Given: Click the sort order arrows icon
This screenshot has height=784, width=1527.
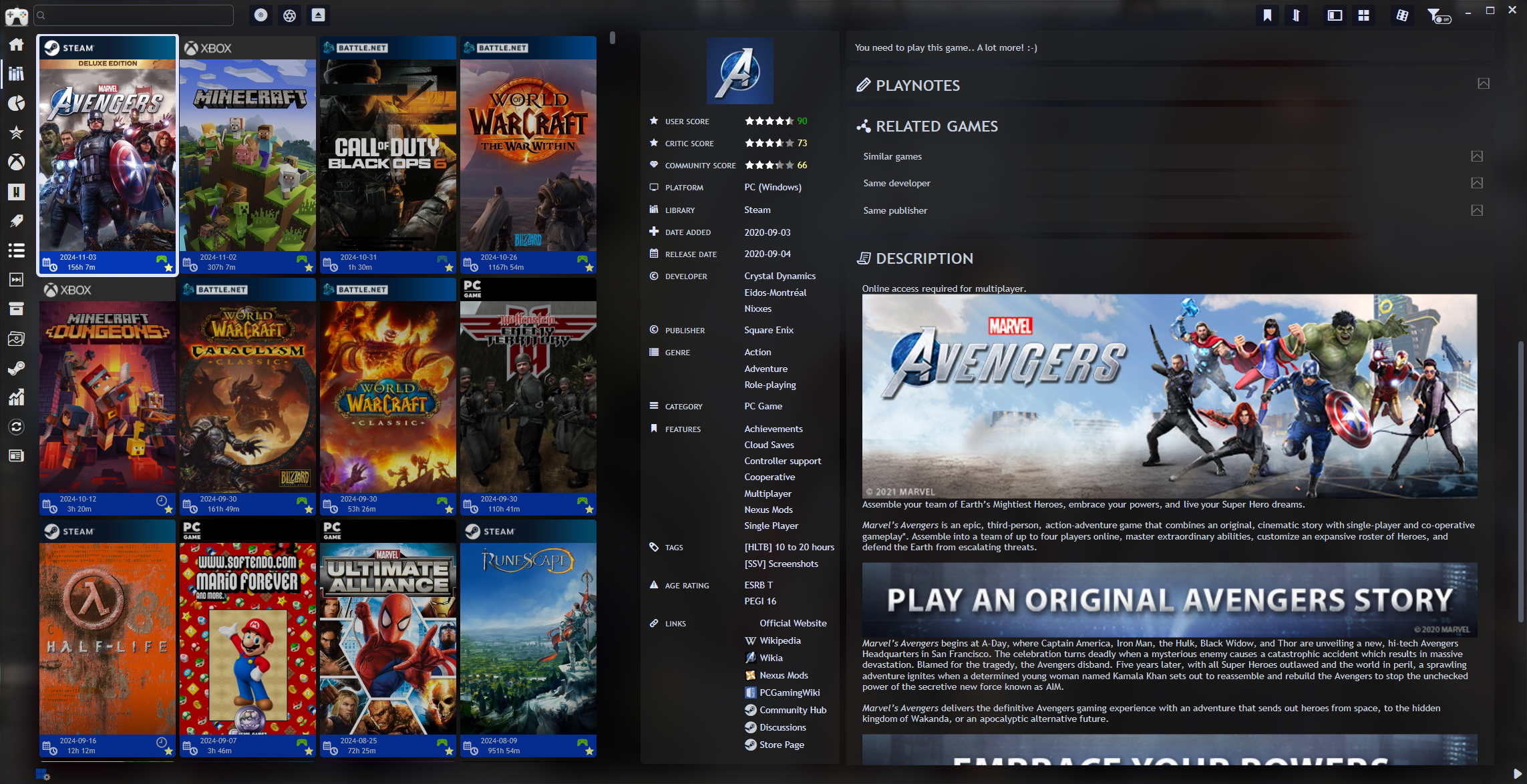Looking at the screenshot, I should [1296, 15].
